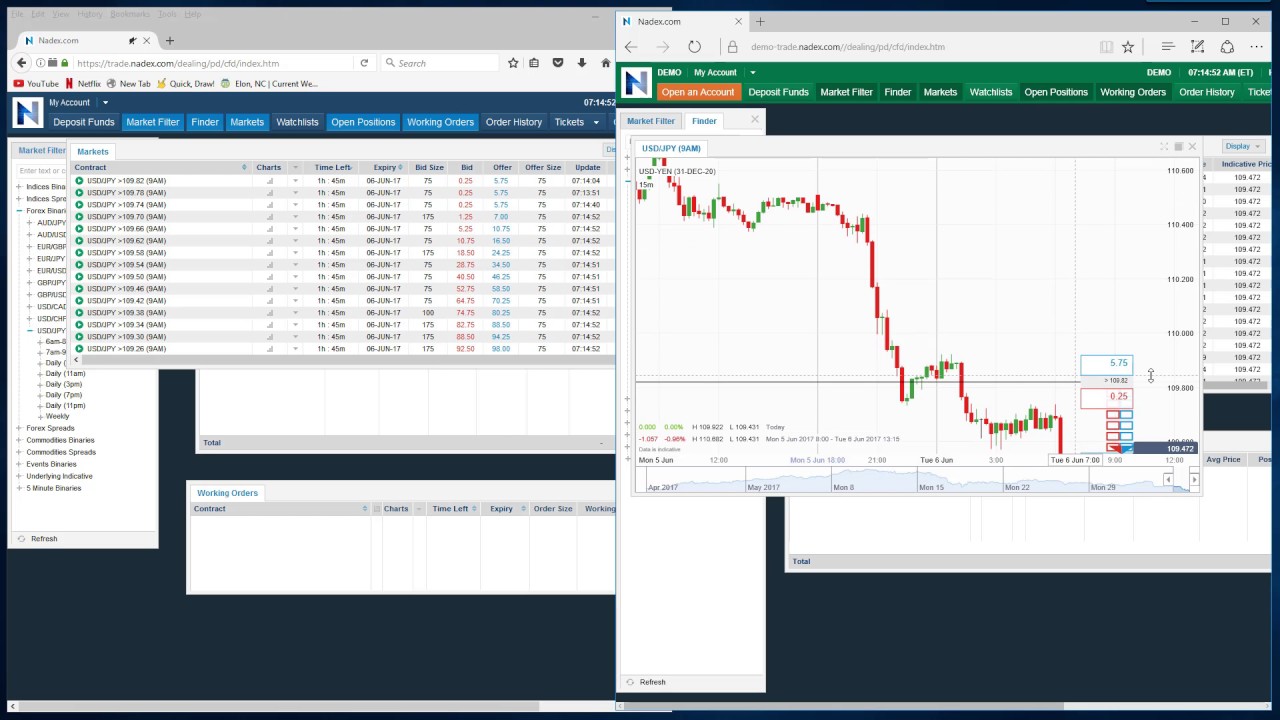
Task: Open a new tab in the Edge window
Action: pyautogui.click(x=760, y=21)
